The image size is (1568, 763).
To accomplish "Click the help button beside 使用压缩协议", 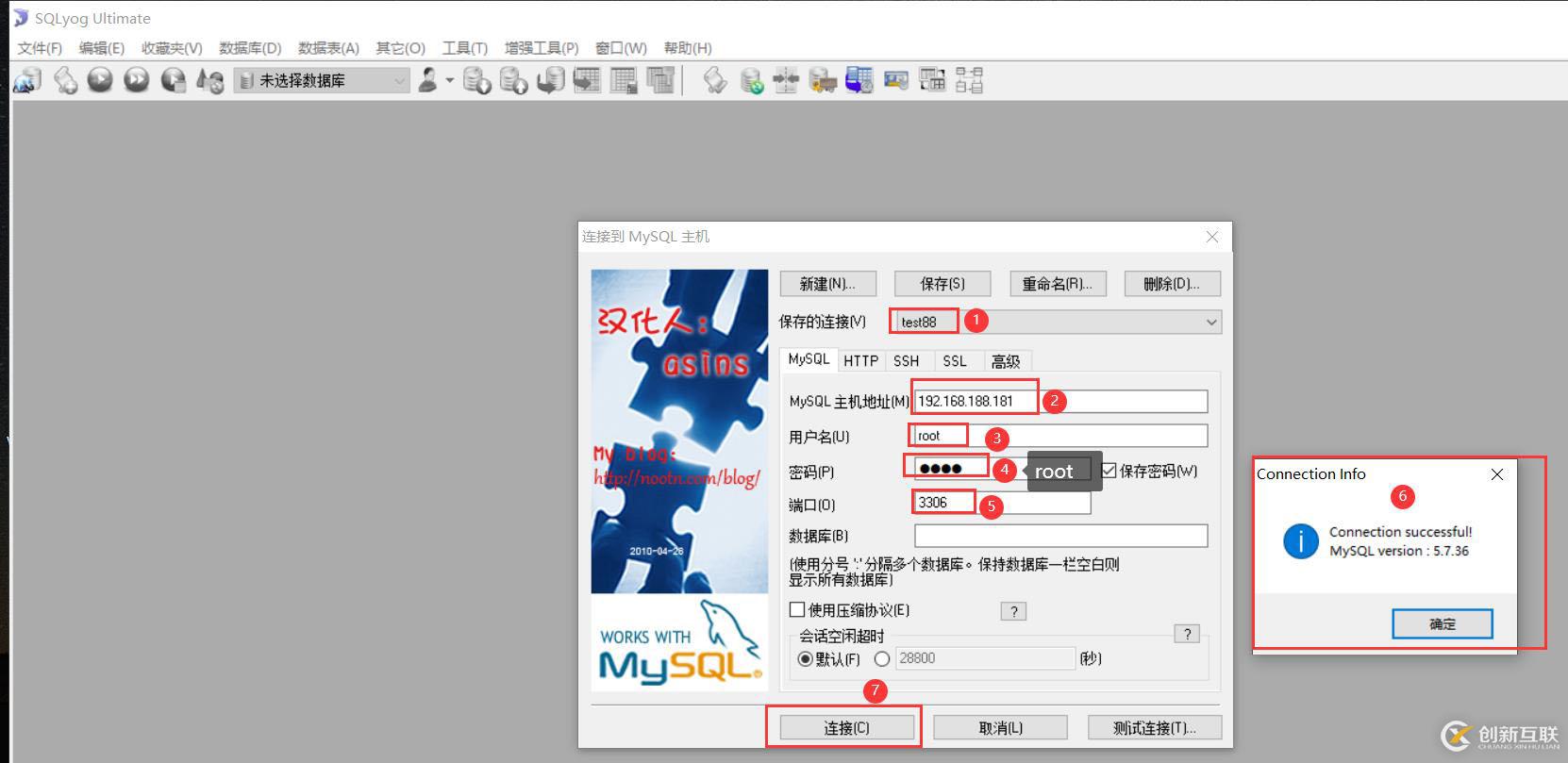I will [1013, 611].
